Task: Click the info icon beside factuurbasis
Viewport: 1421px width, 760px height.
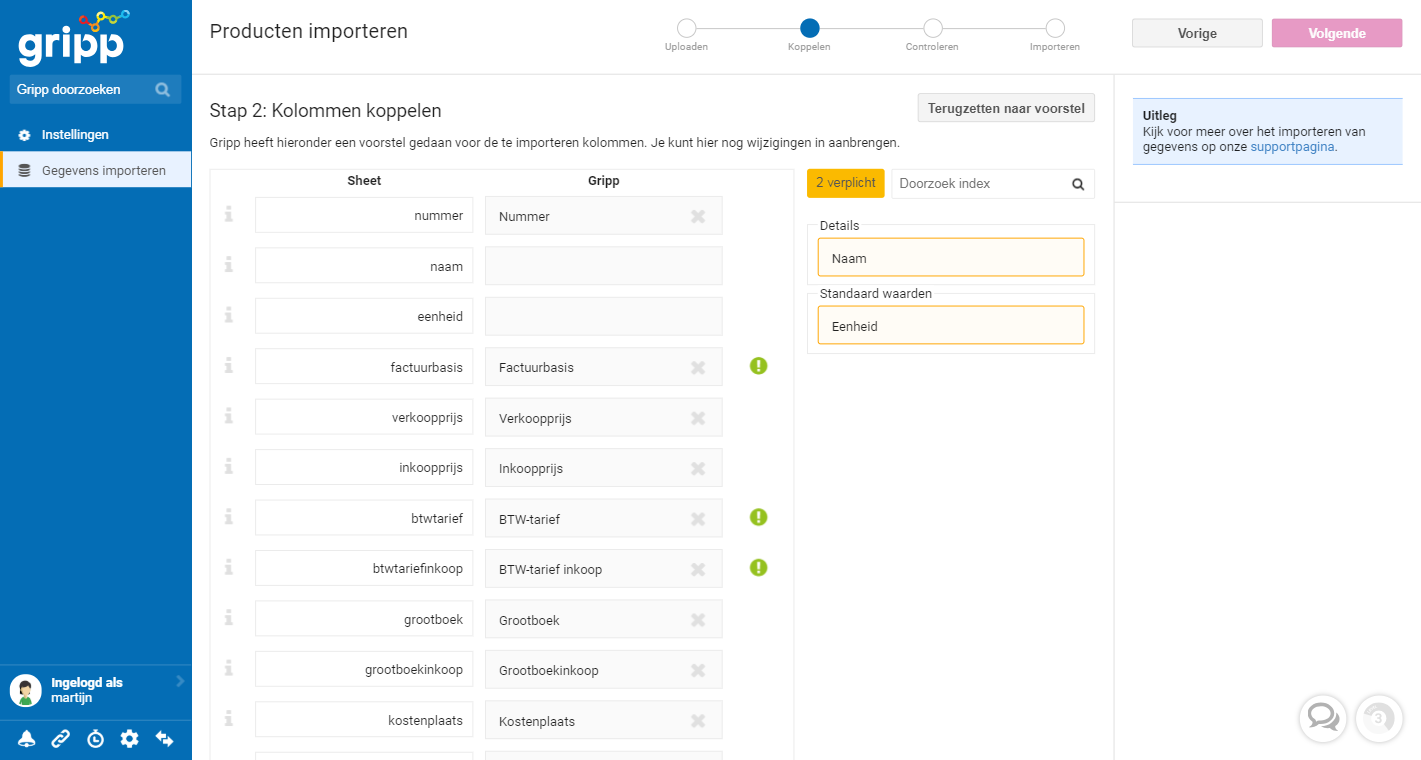Action: [x=229, y=365]
